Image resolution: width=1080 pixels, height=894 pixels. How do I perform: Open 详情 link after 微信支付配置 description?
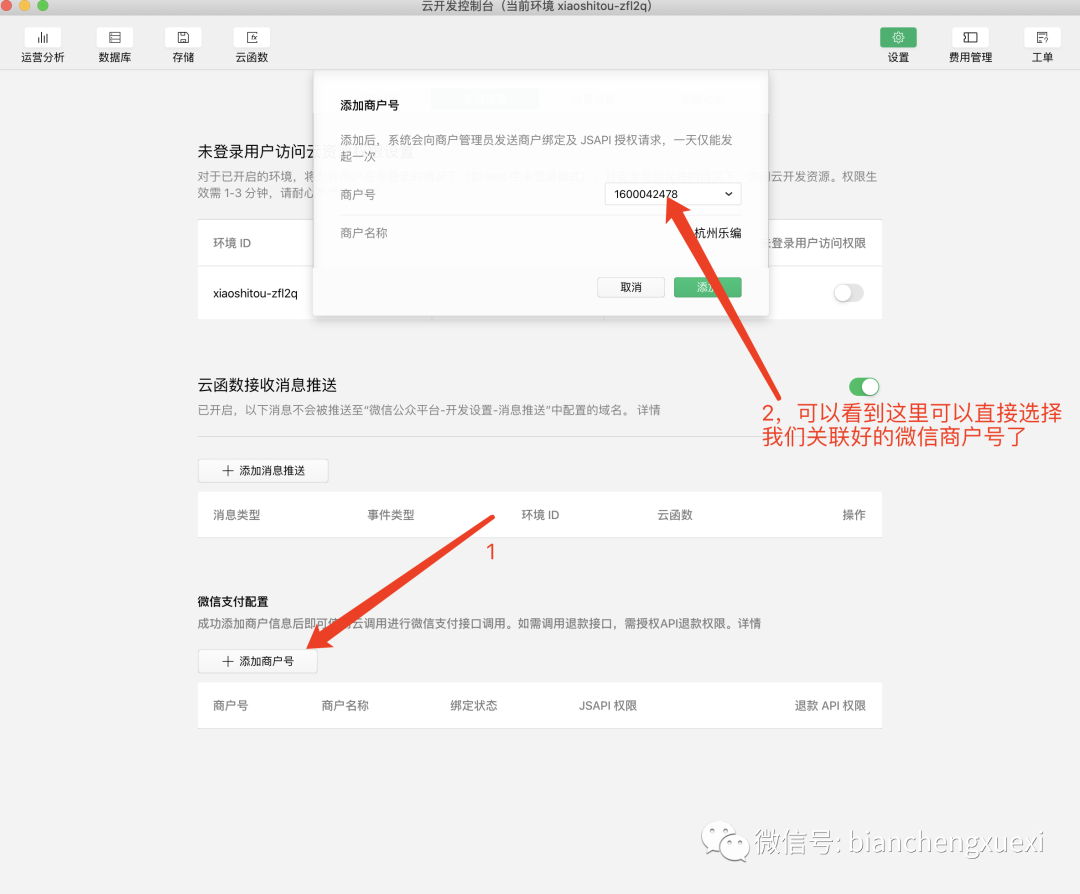749,623
